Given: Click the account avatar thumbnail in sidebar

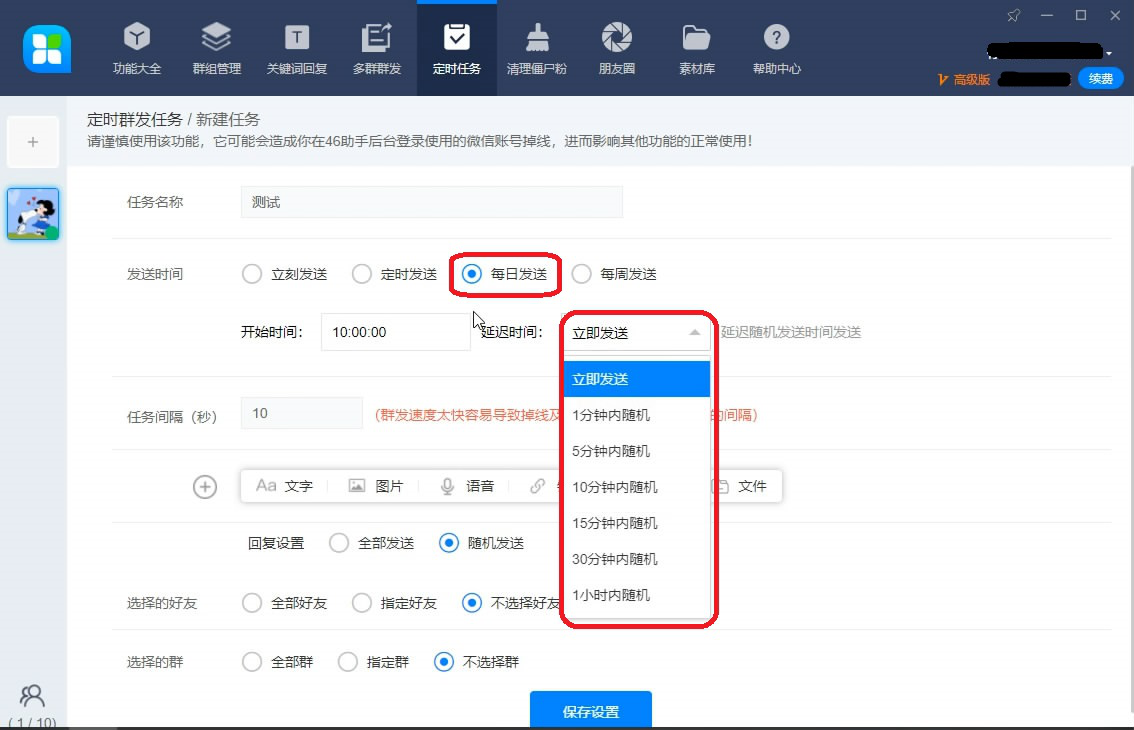Looking at the screenshot, I should coord(33,213).
